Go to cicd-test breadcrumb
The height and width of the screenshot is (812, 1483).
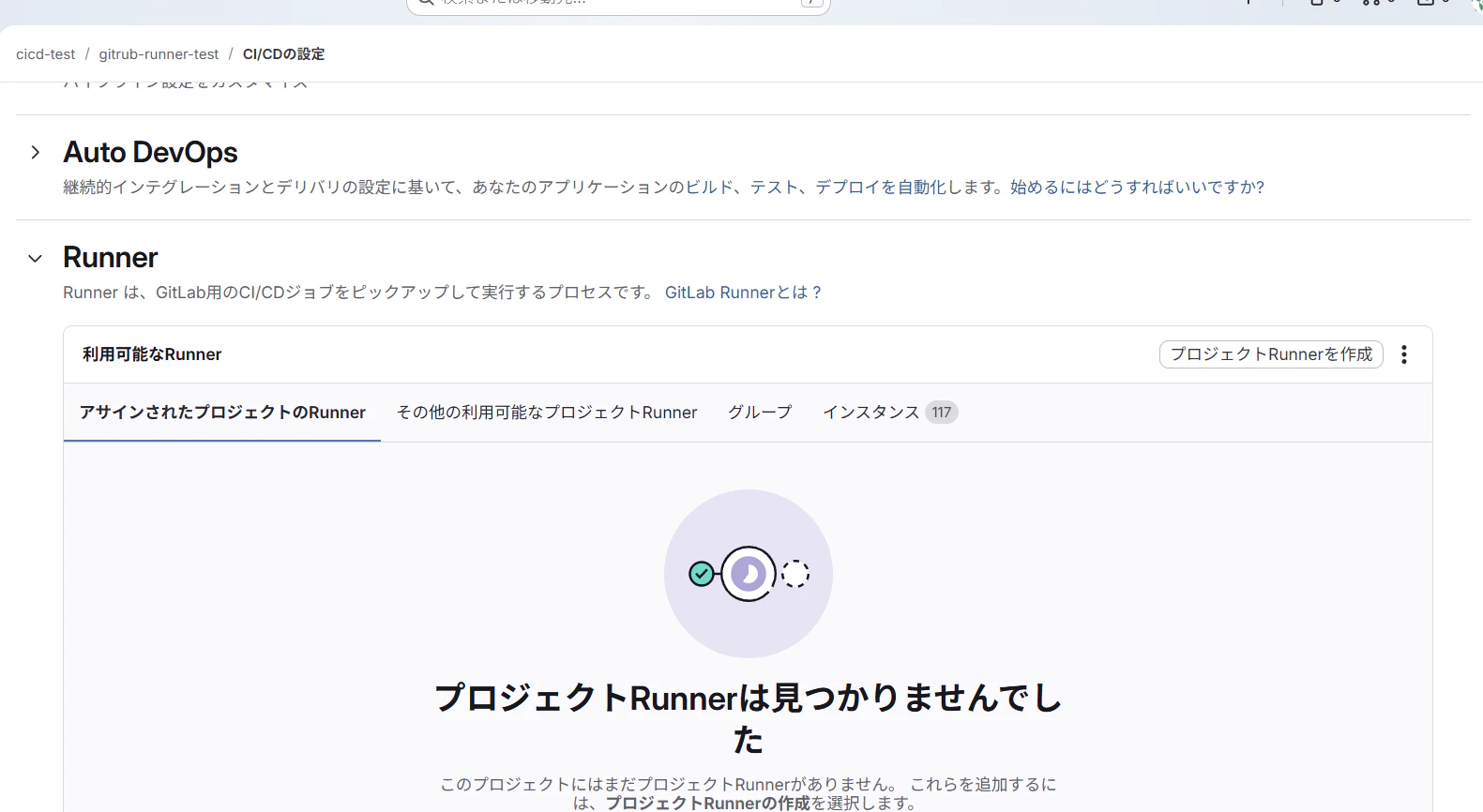coord(46,54)
